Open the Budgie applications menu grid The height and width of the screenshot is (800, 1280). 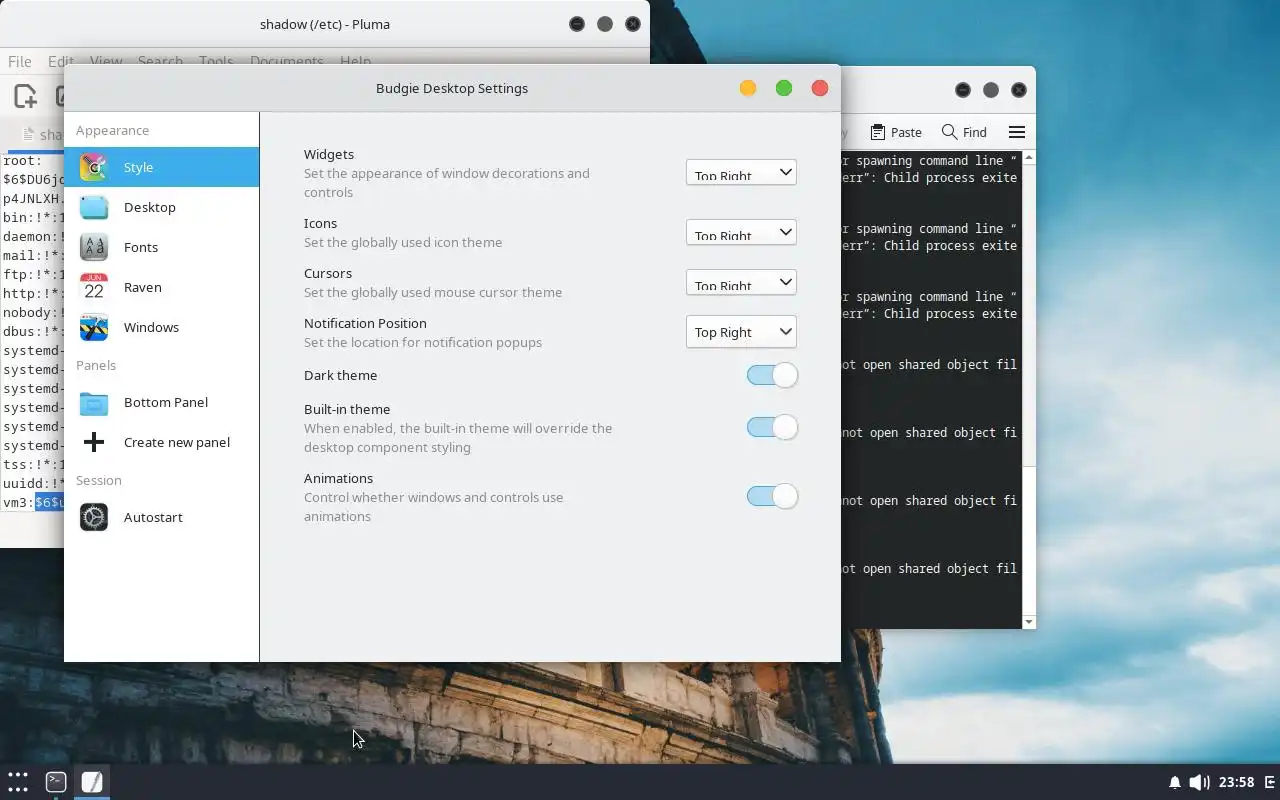click(18, 782)
